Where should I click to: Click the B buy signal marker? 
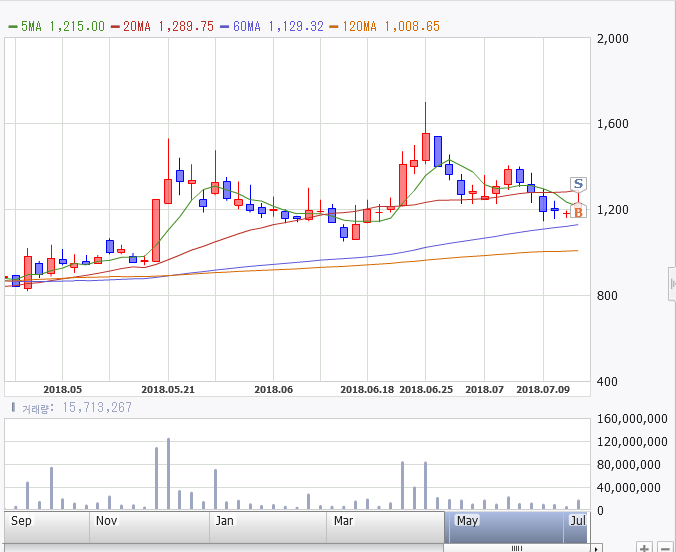click(x=578, y=212)
